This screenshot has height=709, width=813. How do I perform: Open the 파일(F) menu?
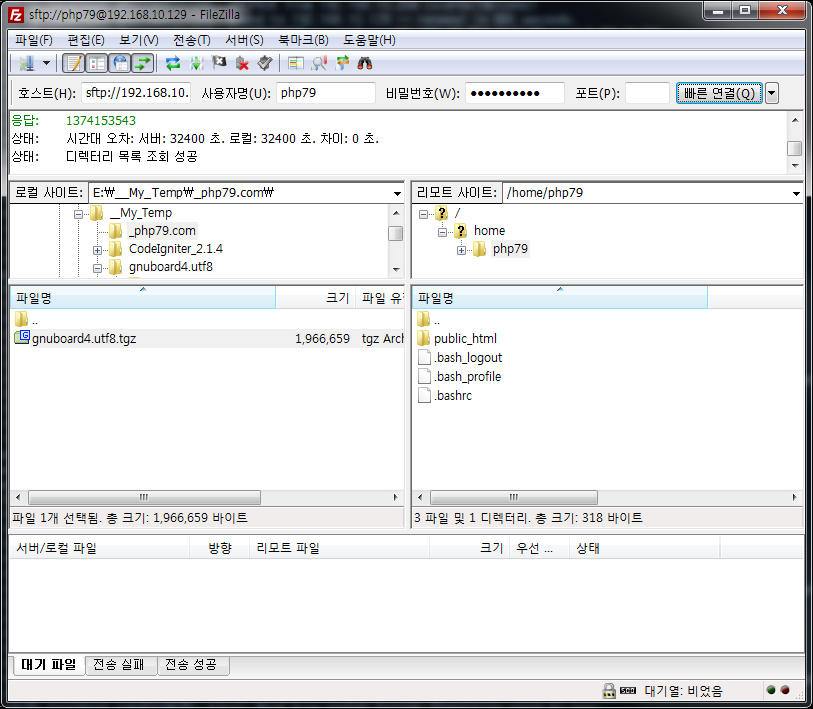tap(34, 40)
